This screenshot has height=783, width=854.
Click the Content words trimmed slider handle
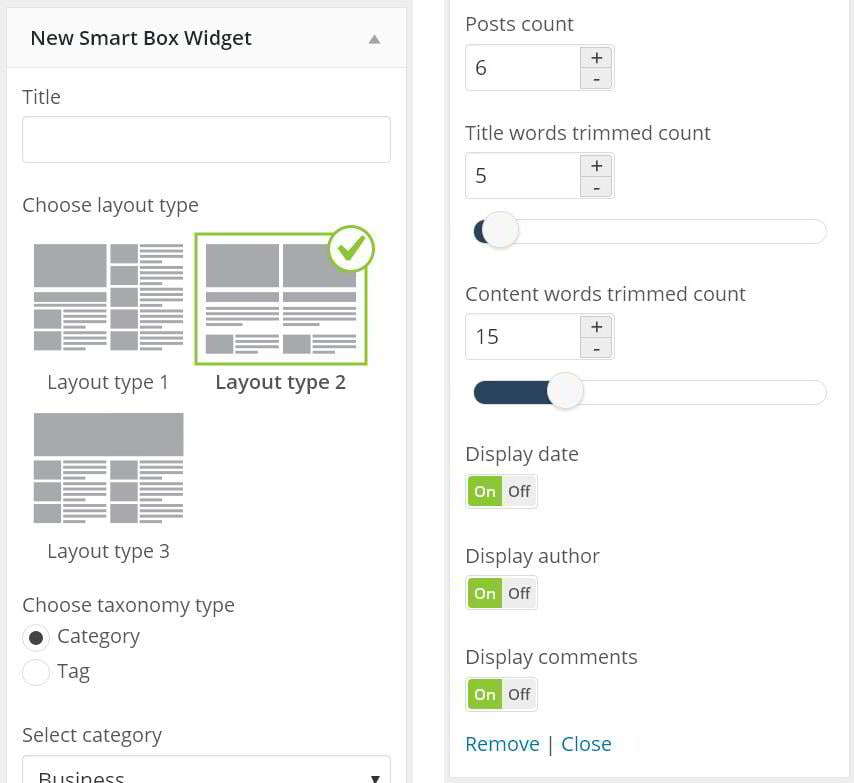[x=566, y=391]
